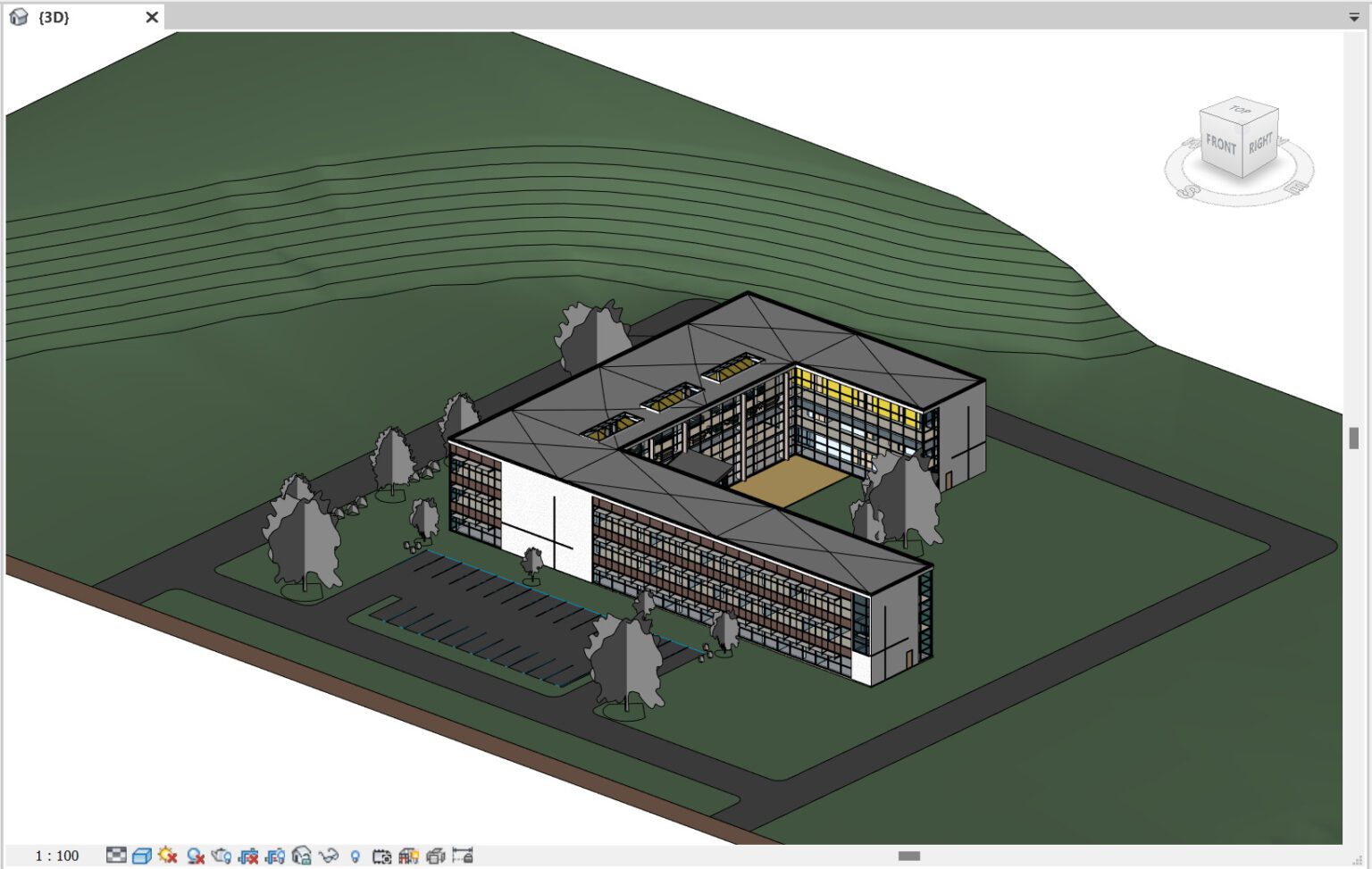Turn shadows on
The height and width of the screenshot is (869, 1372).
pos(195,855)
